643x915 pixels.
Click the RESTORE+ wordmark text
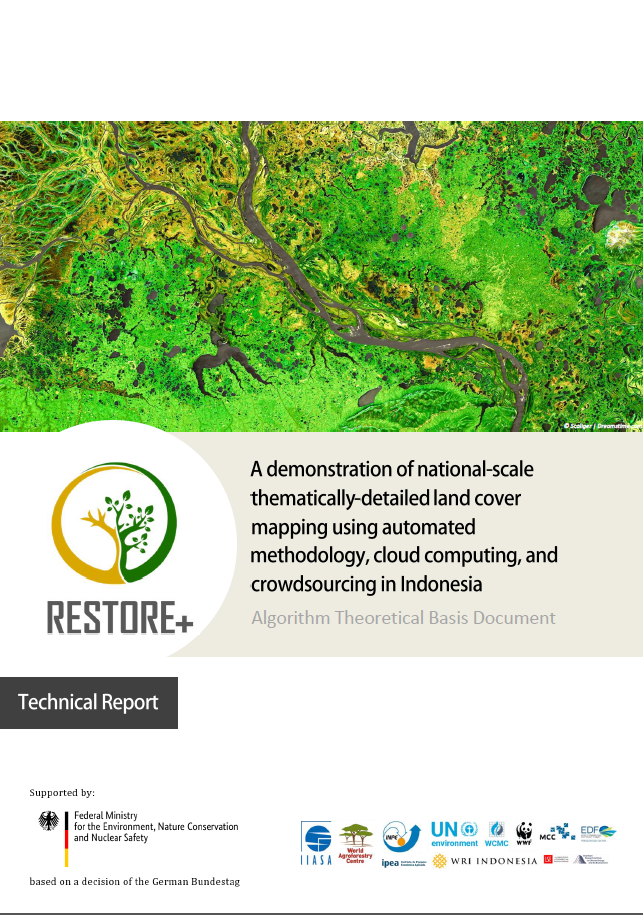(120, 619)
